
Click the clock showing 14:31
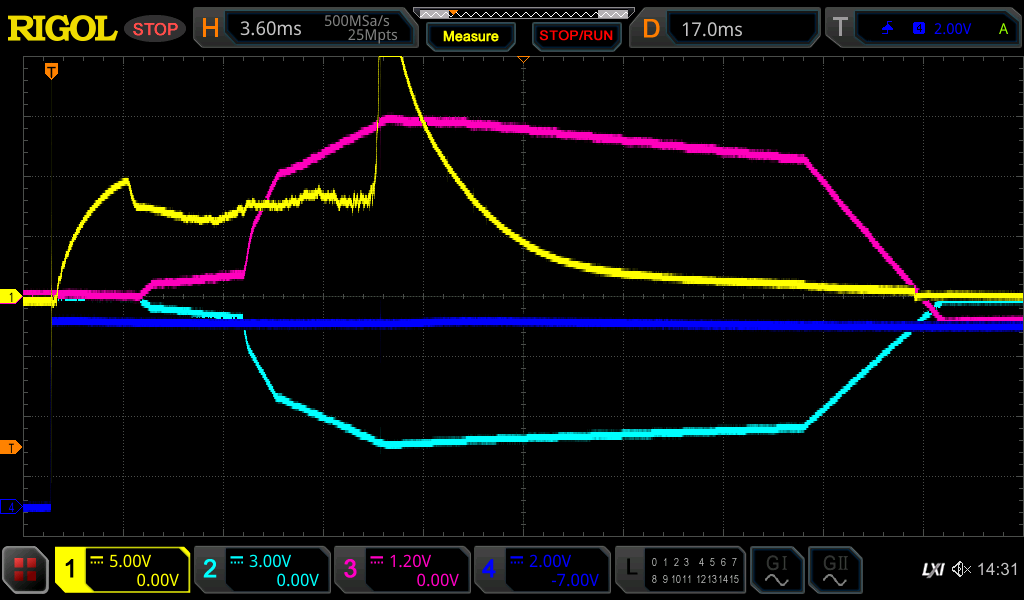point(997,570)
